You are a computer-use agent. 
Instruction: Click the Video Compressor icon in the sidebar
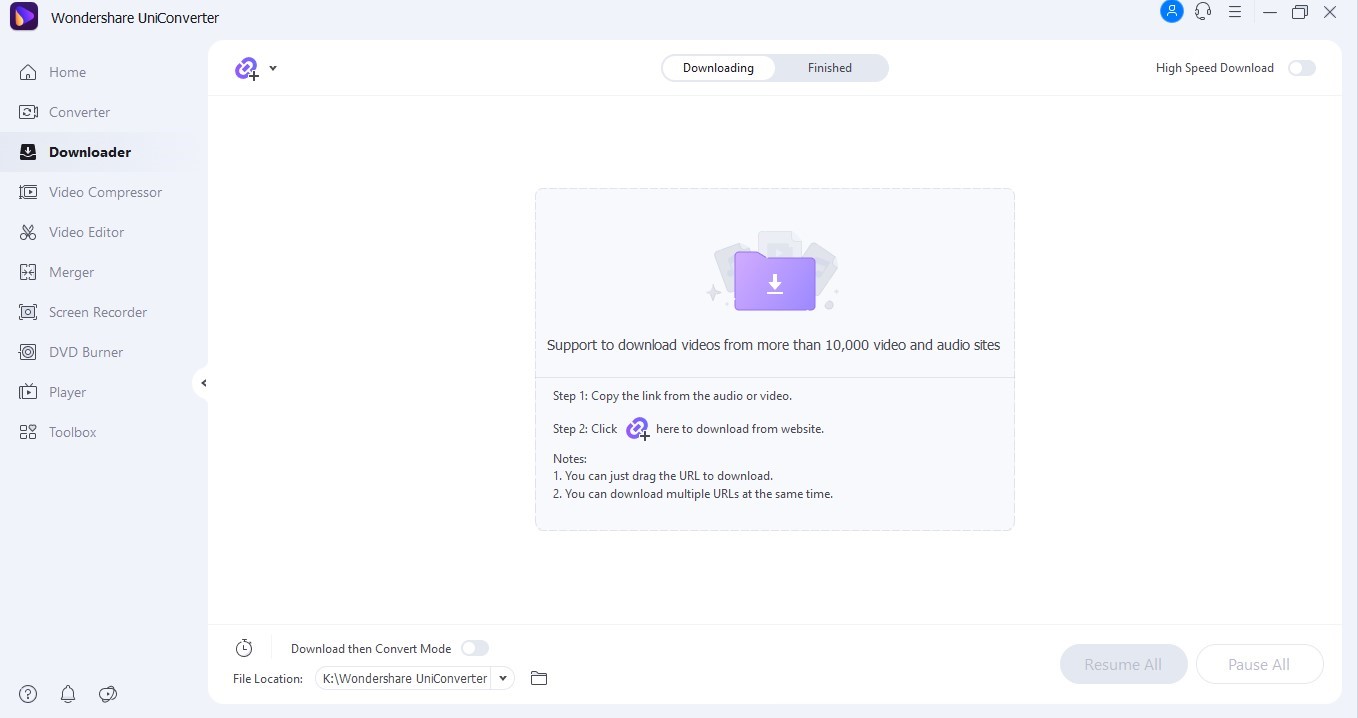tap(29, 192)
